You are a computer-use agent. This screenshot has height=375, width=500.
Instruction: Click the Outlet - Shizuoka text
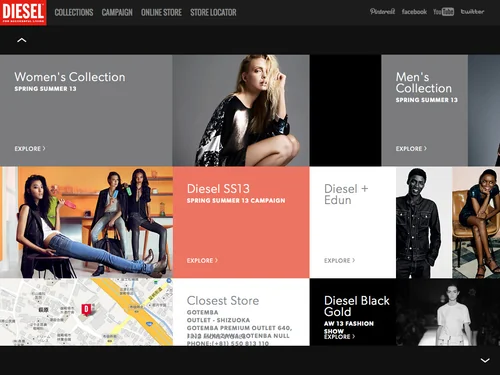click(x=218, y=320)
